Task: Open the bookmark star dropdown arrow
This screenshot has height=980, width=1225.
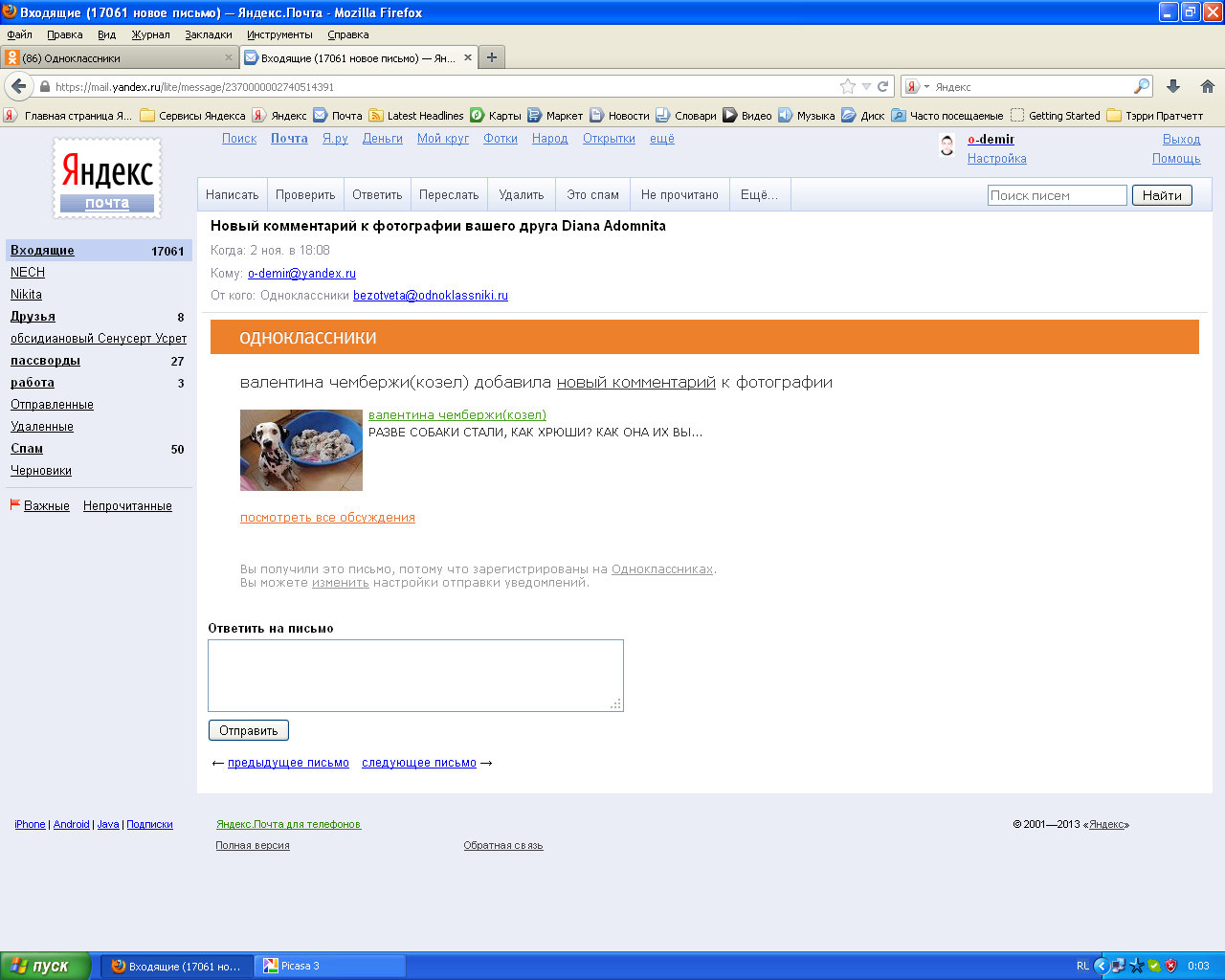Action: click(866, 86)
